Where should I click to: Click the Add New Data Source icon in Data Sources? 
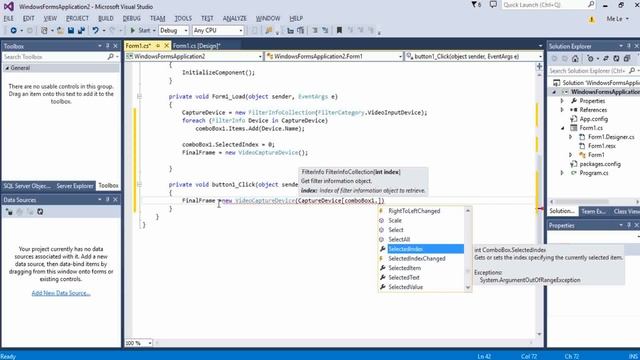[9, 212]
